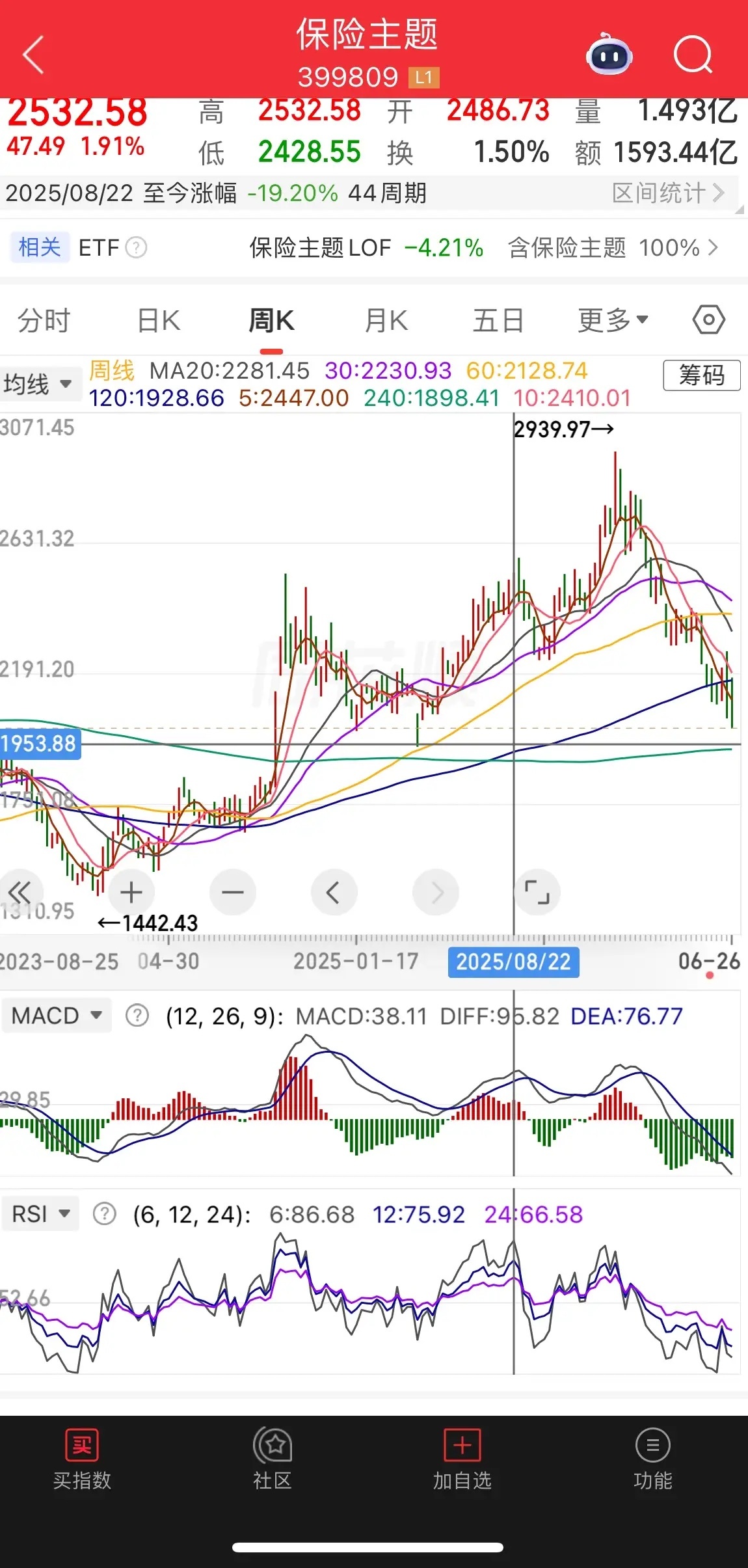
Task: Tap current price 2532.58
Action: point(77,112)
